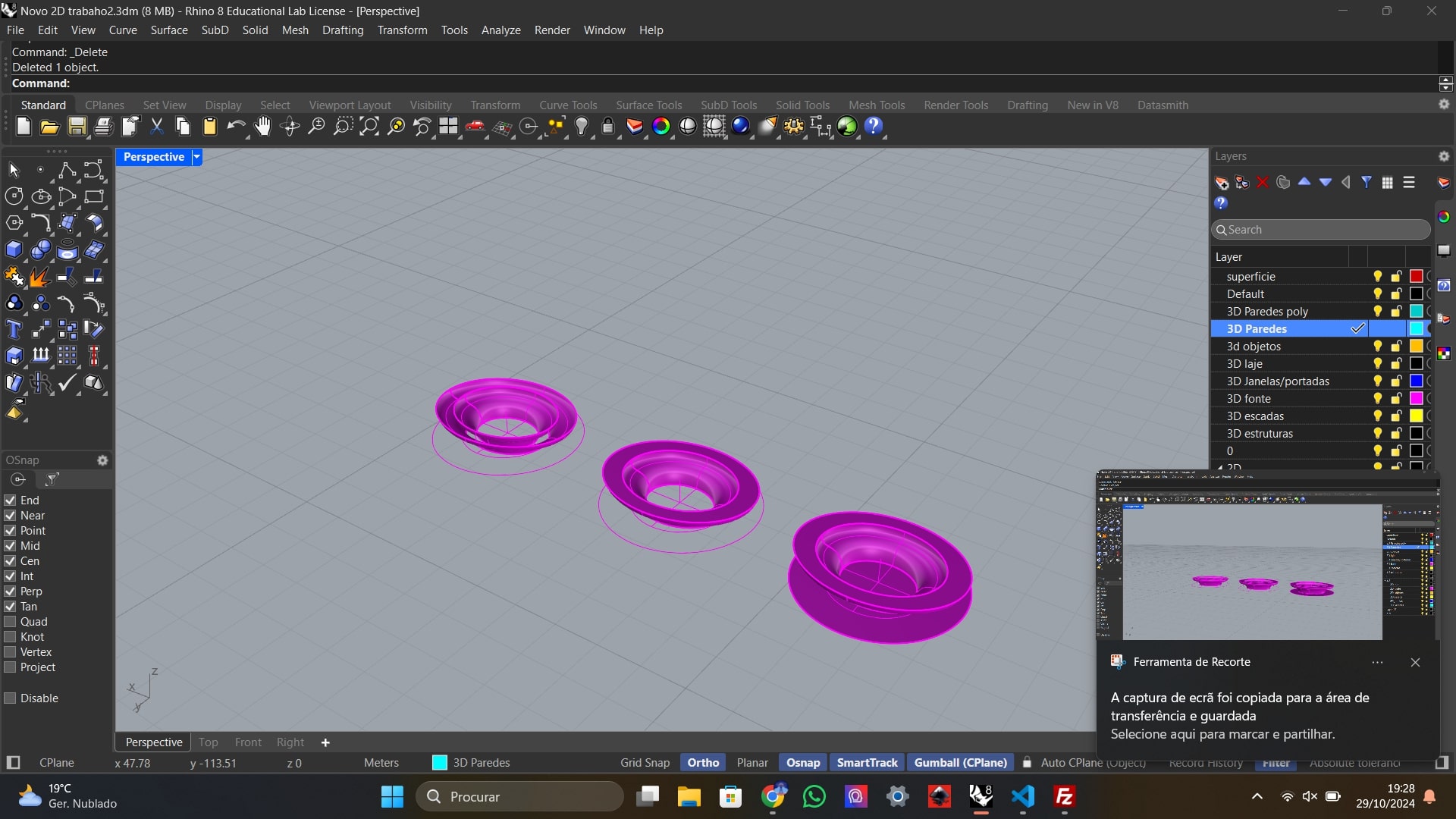The image size is (1456, 819).
Task: Click the color wheel icon in Standard toolbar
Action: click(x=661, y=127)
